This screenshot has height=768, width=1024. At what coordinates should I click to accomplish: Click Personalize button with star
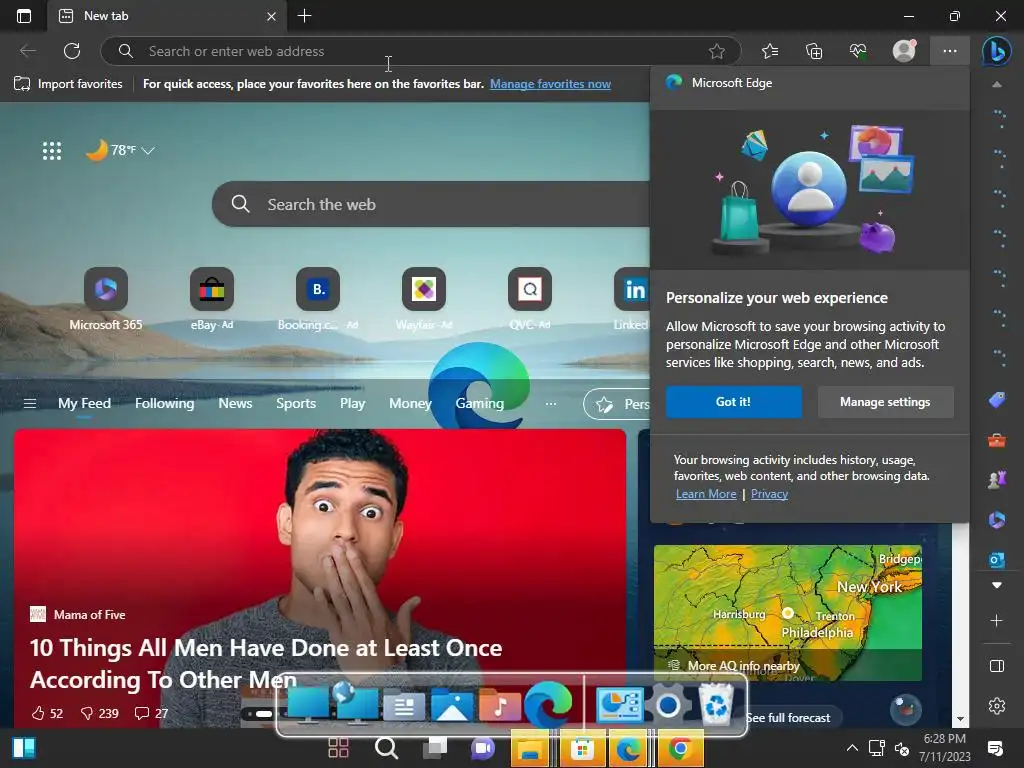coord(617,404)
